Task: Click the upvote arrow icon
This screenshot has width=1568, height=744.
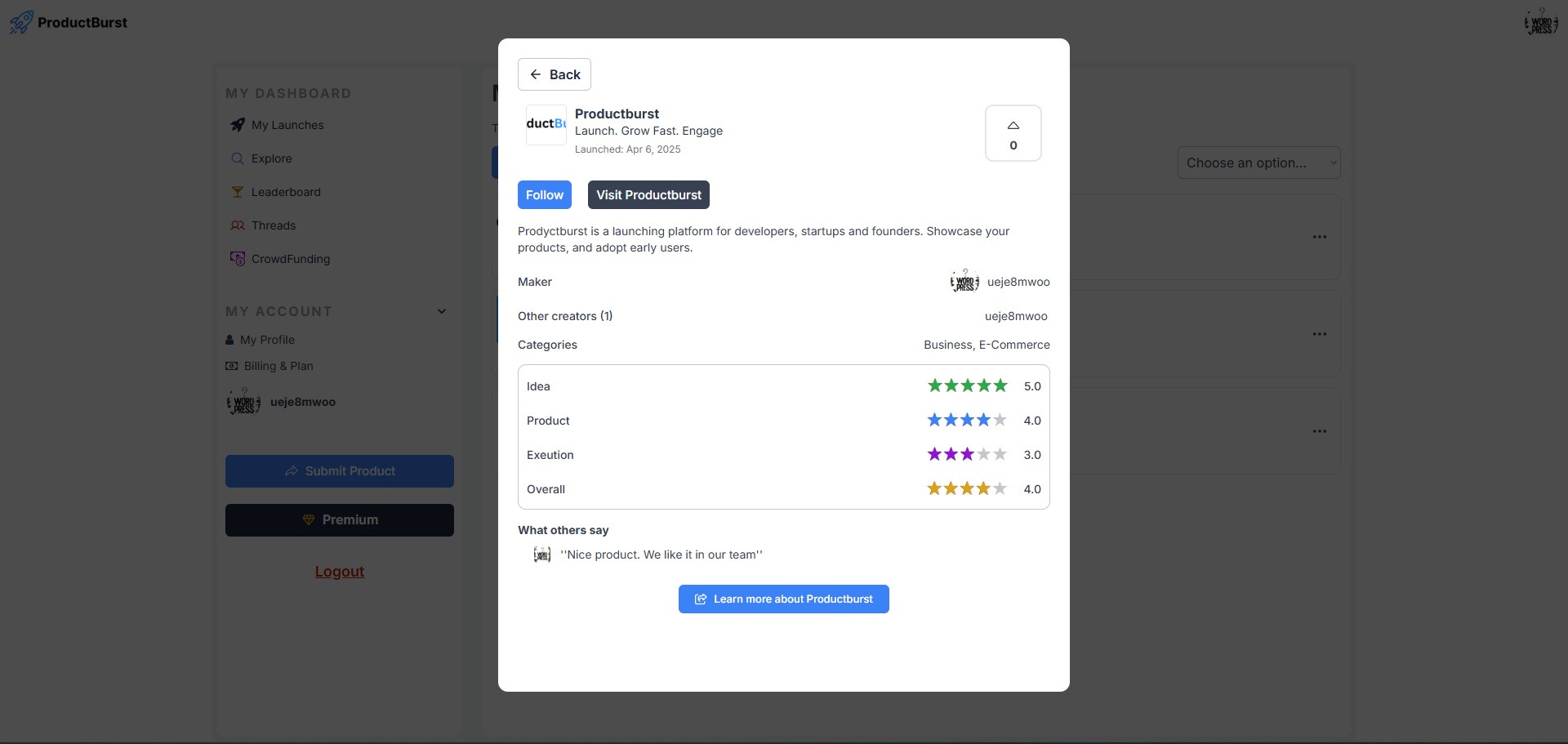Action: click(1013, 126)
